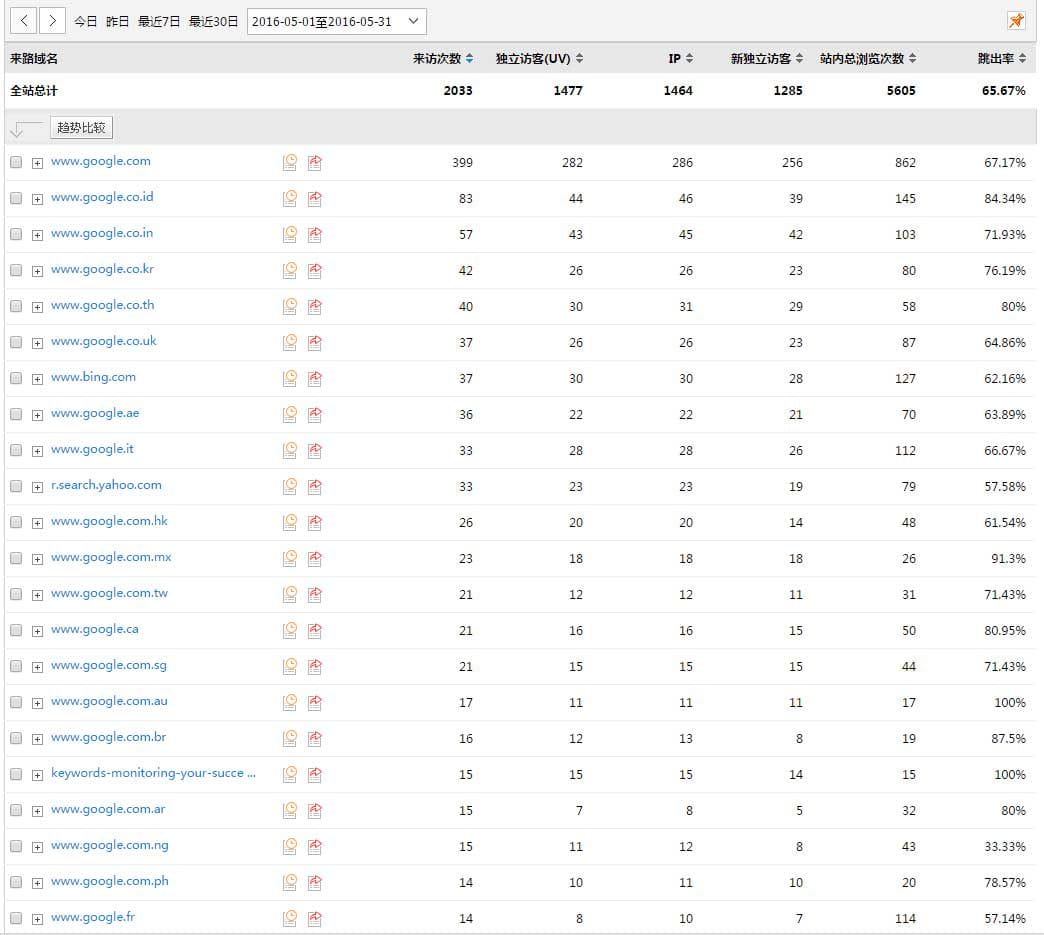Expand www.google.co.uk plus toggle

[x=37, y=343]
